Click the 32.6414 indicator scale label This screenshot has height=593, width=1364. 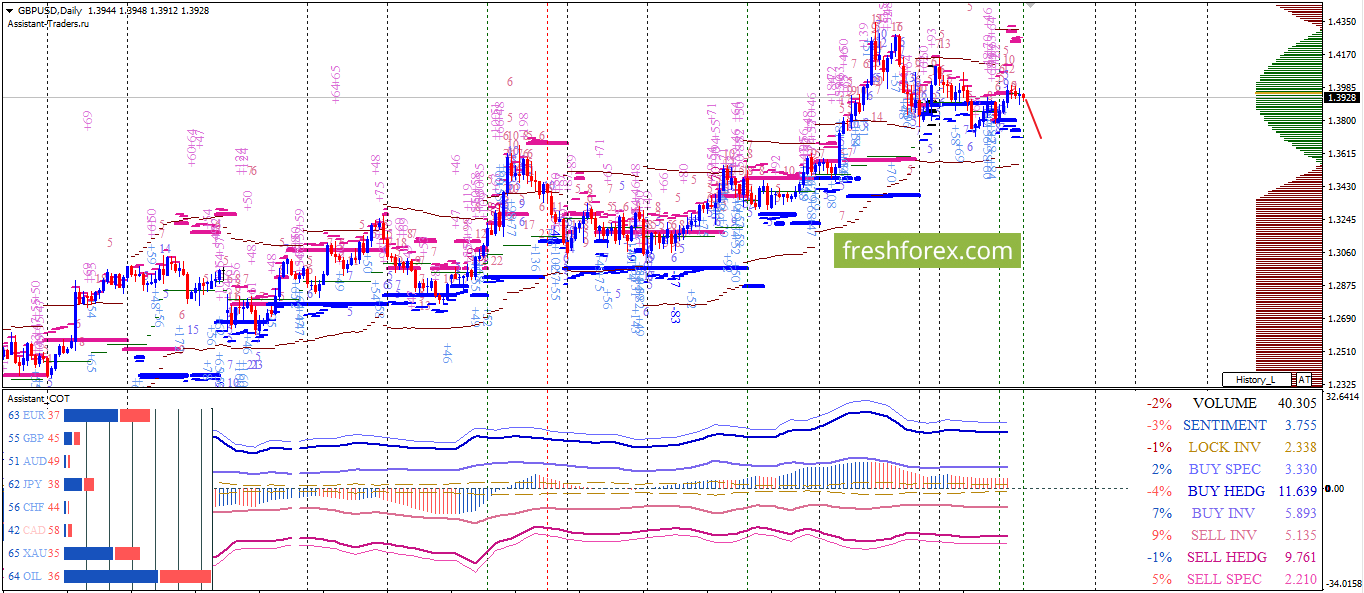click(1343, 396)
